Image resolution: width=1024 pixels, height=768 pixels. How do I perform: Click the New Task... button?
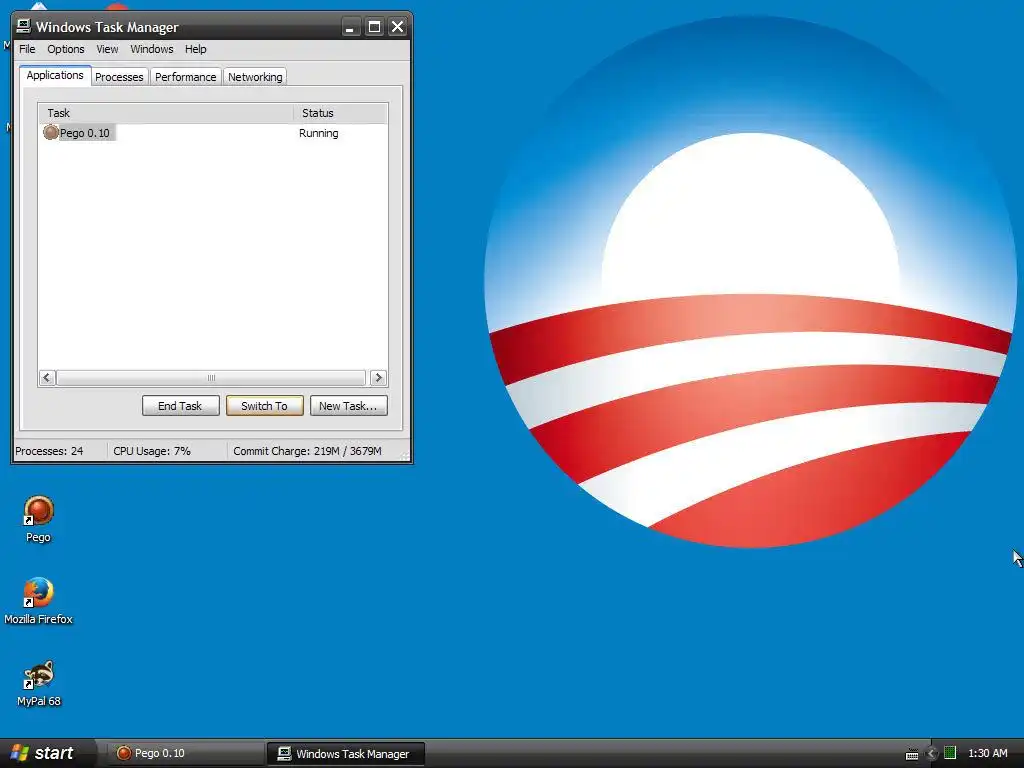click(x=349, y=406)
